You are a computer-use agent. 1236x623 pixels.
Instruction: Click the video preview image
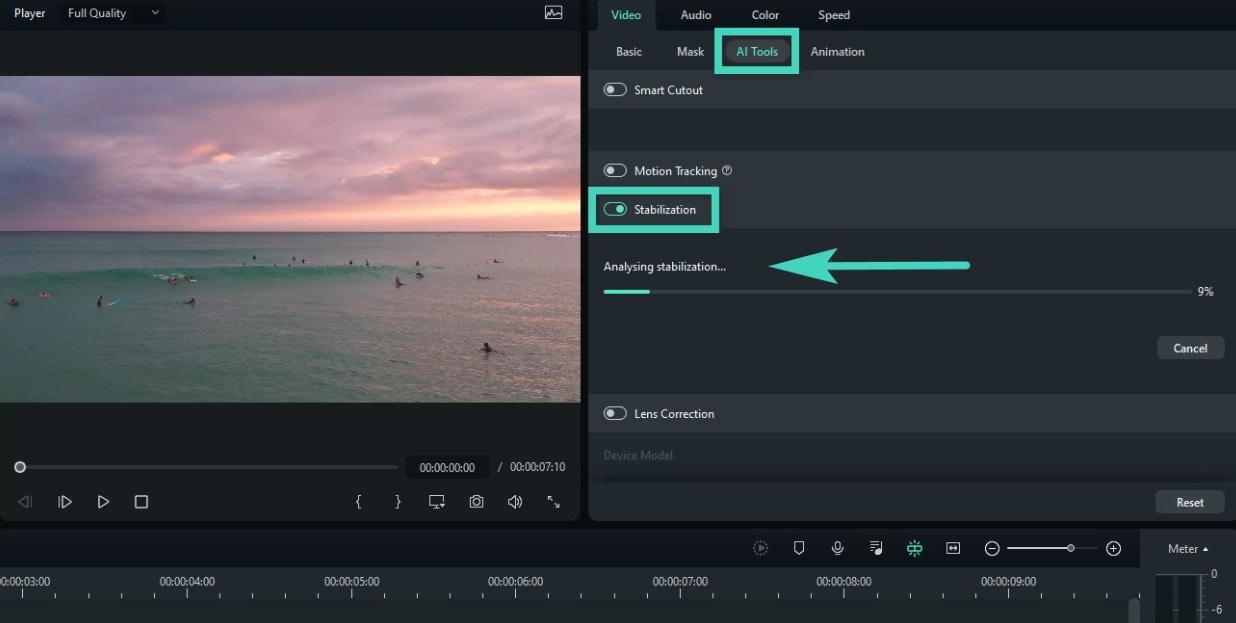point(290,239)
